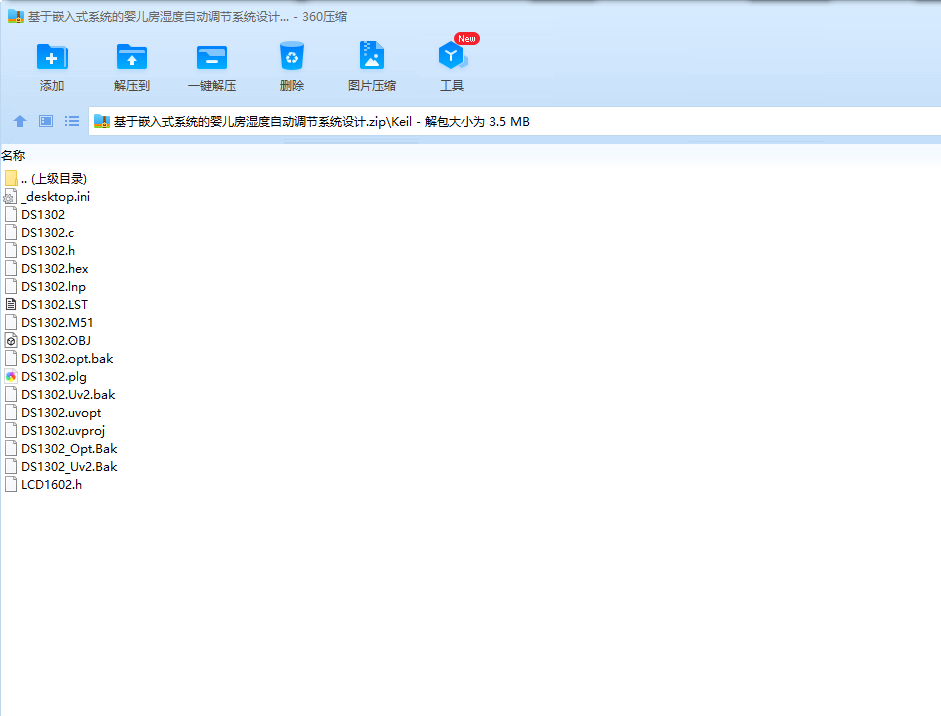Click the red New badge on 工具
The width and height of the screenshot is (941, 716).
pos(467,38)
